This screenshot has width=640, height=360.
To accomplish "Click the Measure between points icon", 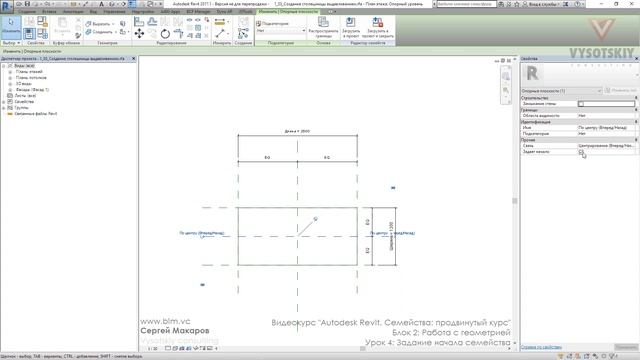I will point(220,33).
